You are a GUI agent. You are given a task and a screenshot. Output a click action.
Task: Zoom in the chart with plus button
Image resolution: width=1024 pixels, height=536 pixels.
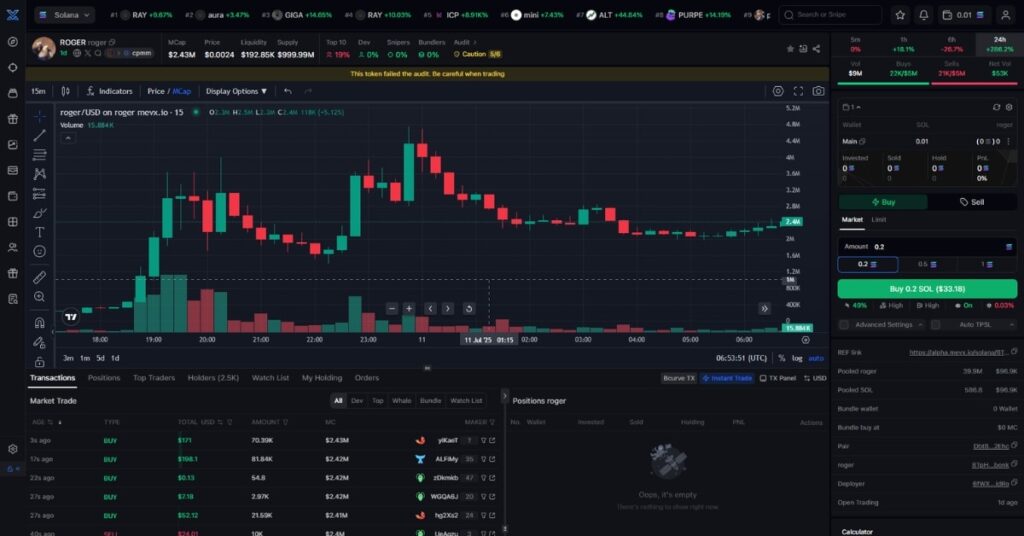[409, 309]
